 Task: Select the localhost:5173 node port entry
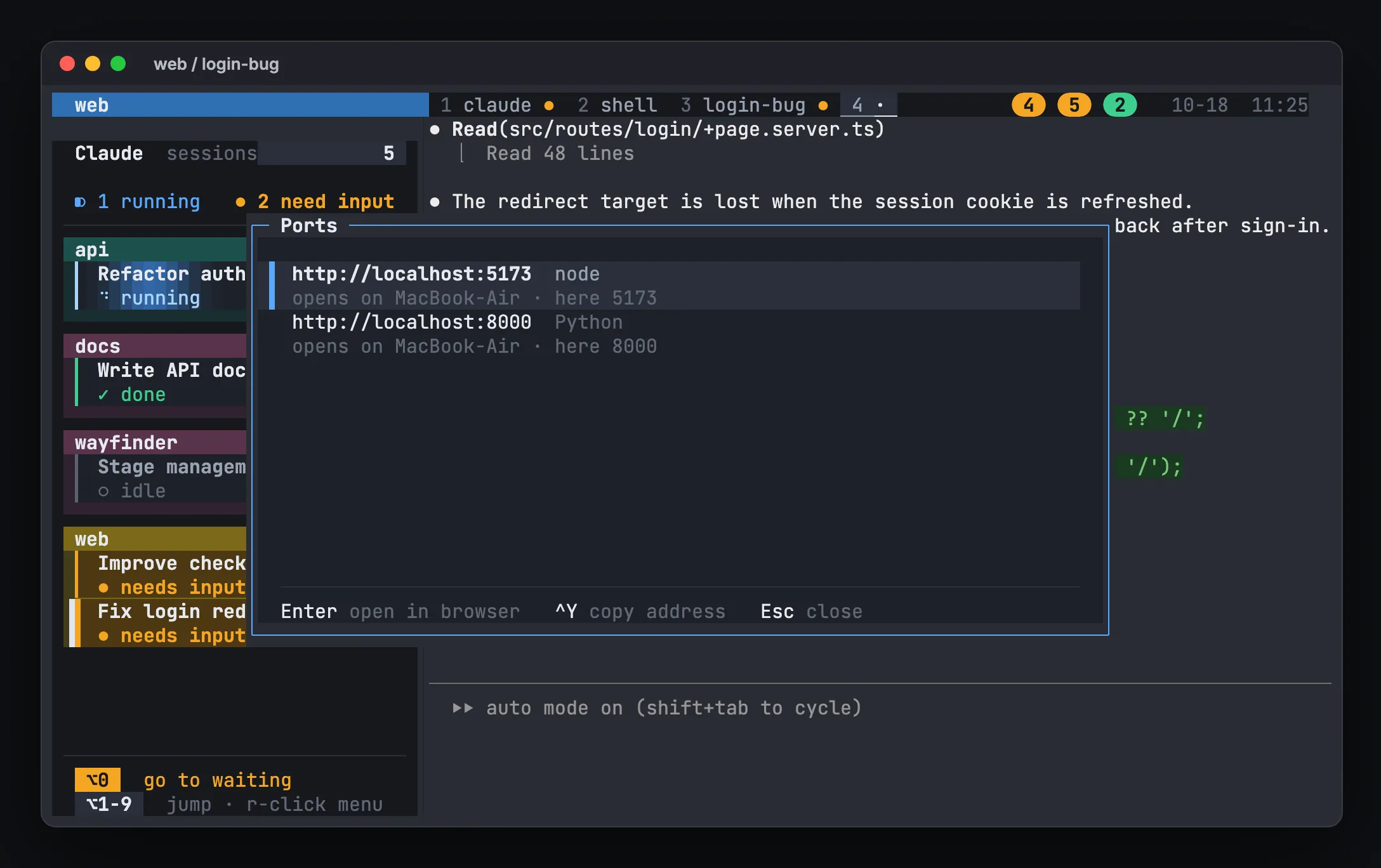[675, 286]
